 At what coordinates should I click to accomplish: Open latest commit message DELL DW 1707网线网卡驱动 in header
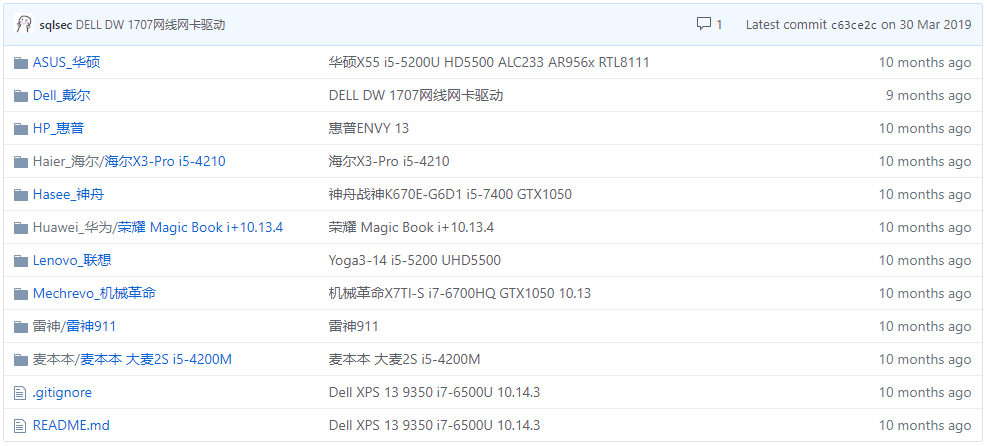click(150, 25)
